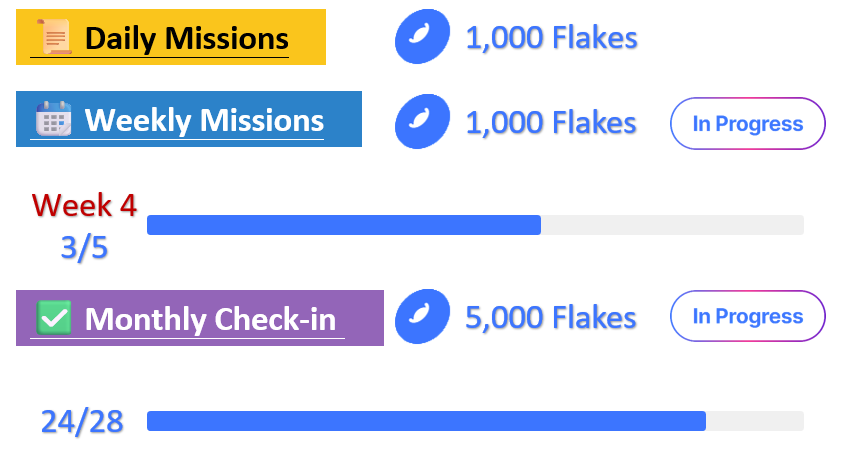Click the calendar icon beside Weekly Missions
Image resolution: width=848 pixels, height=466 pixels.
(x=53, y=120)
